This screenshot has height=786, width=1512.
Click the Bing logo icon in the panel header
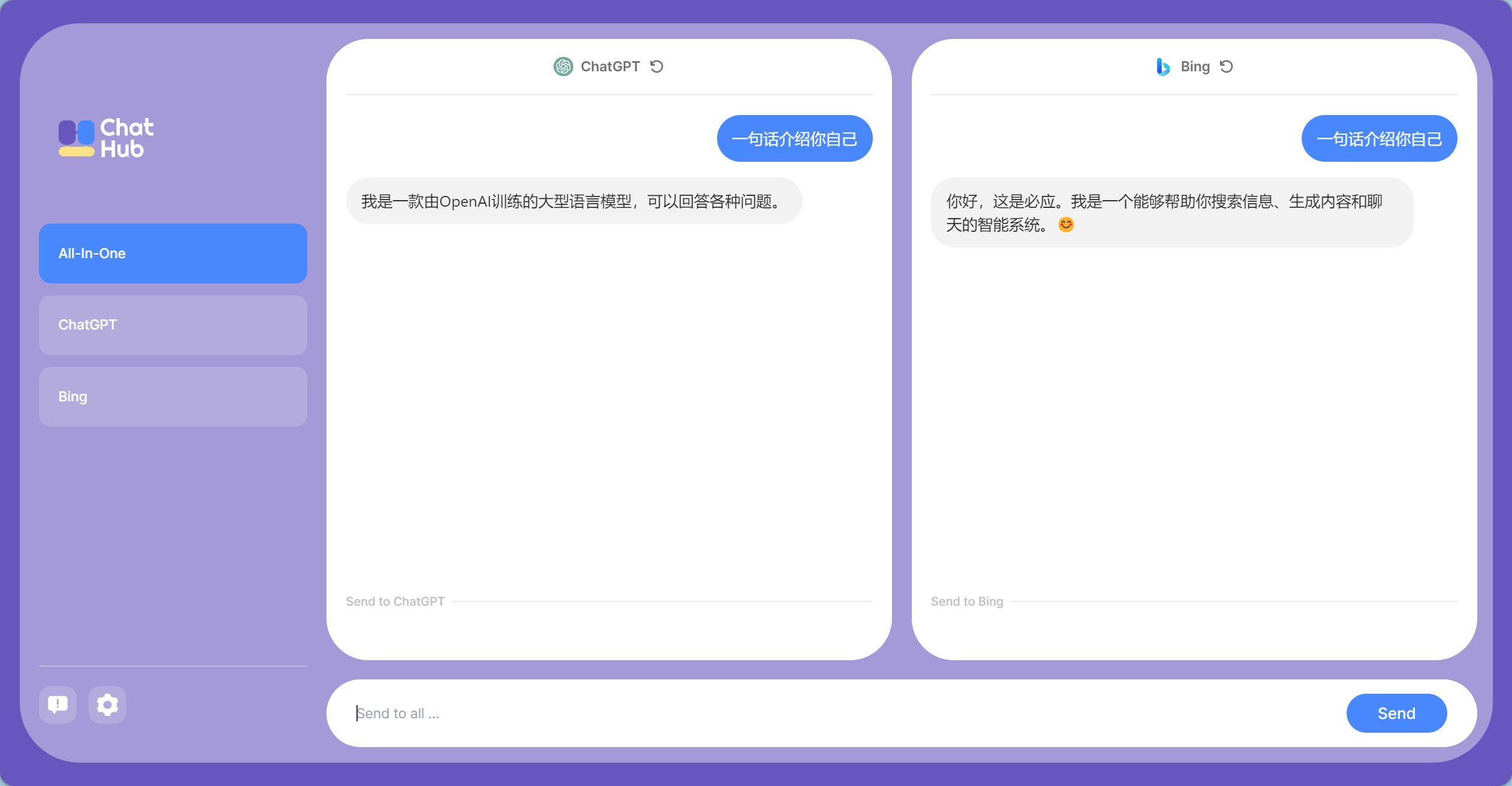[x=1163, y=66]
